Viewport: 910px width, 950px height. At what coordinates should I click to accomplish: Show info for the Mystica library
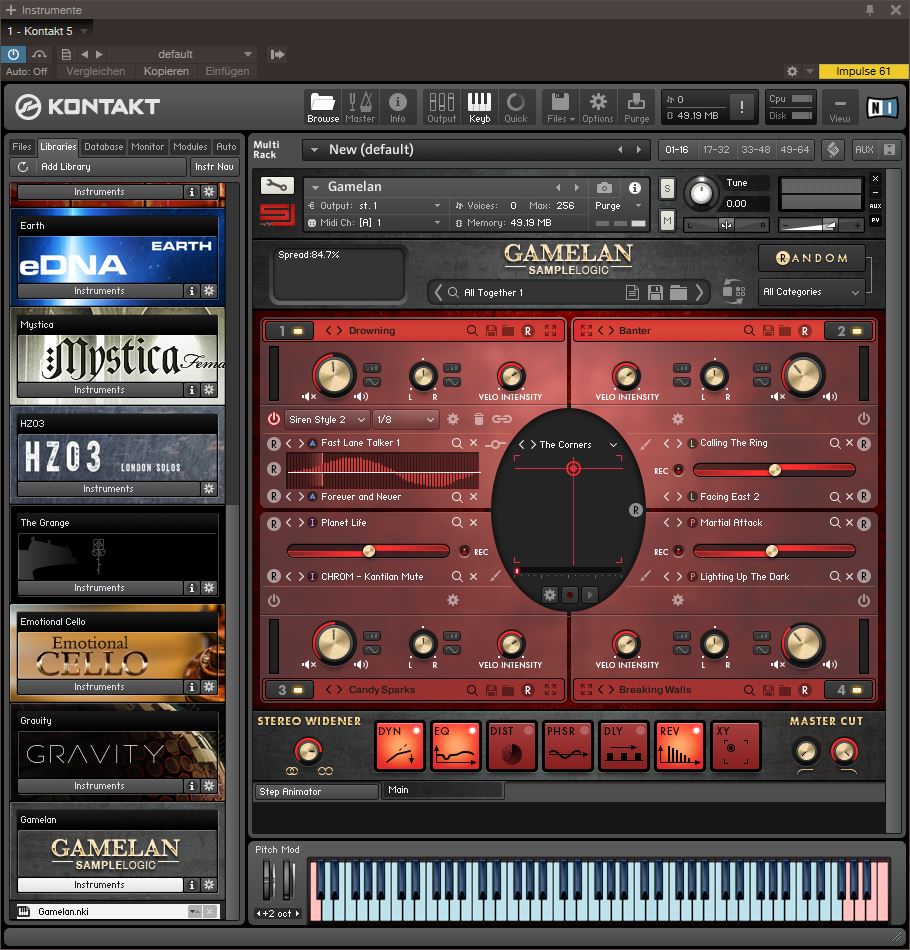tap(191, 390)
